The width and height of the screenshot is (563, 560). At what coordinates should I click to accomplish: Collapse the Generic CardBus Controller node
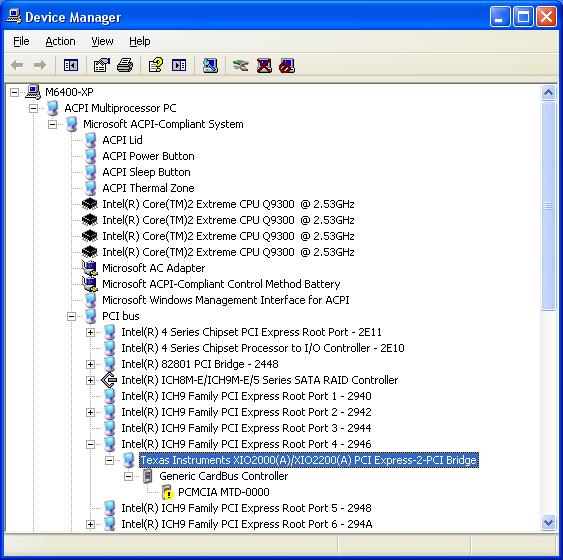[128, 476]
